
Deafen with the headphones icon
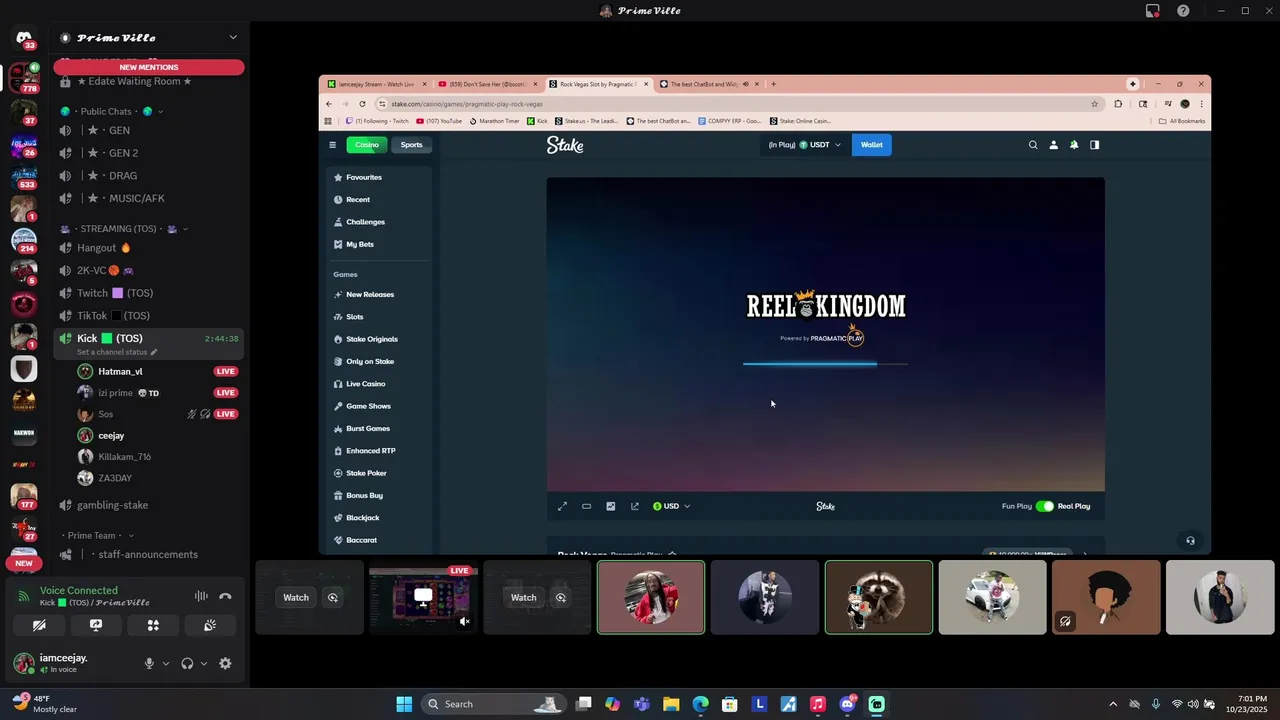187,663
